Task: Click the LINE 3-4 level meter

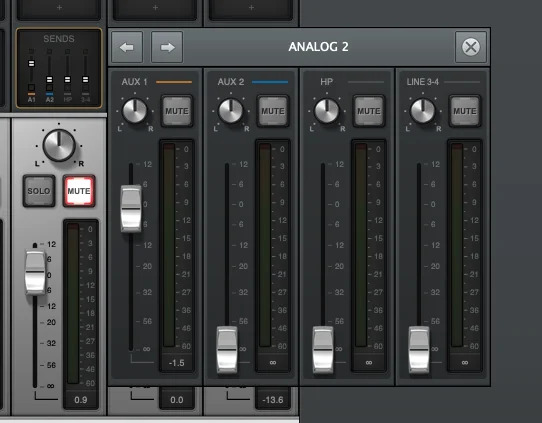Action: click(x=457, y=245)
